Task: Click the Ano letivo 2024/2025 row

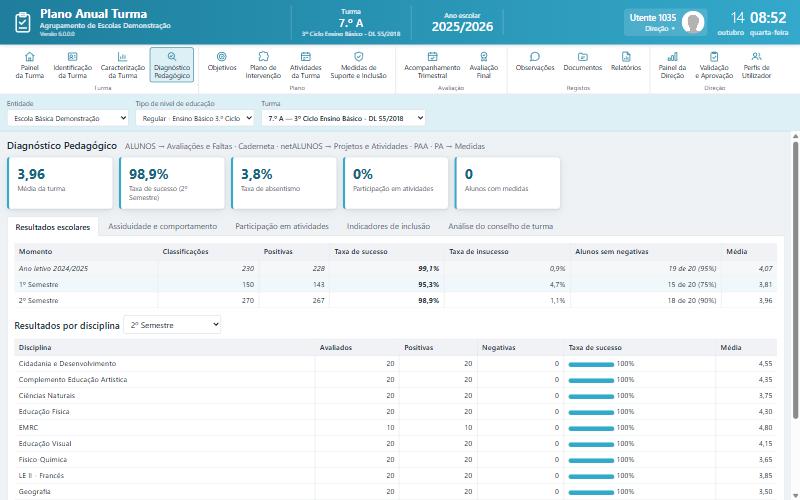Action: point(395,268)
